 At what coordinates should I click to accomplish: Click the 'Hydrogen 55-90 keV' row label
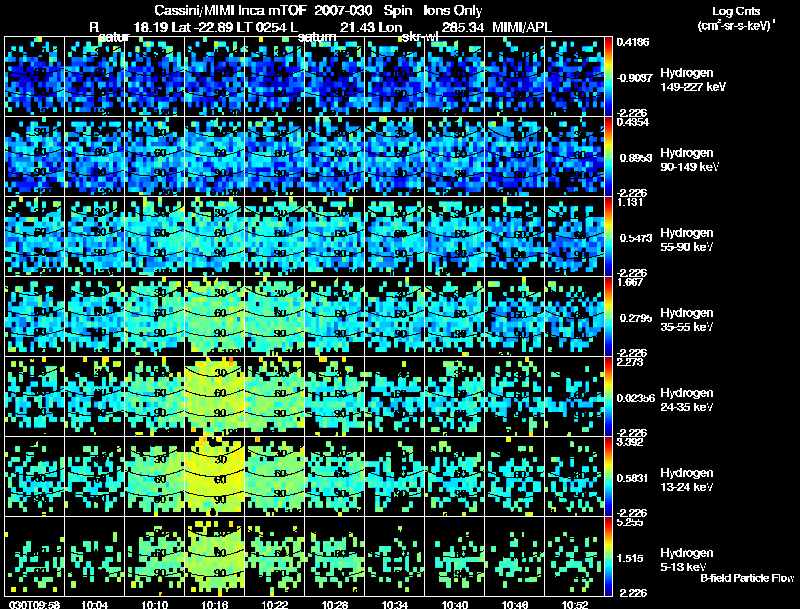click(x=687, y=240)
